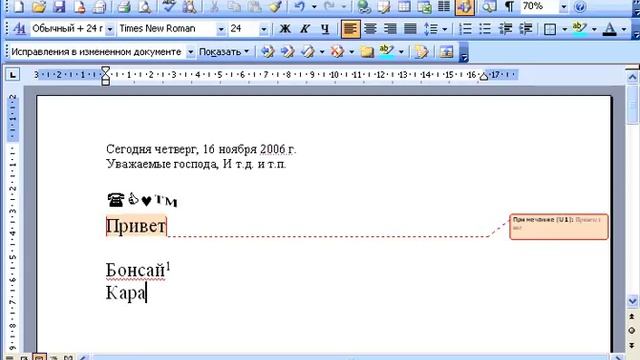The width and height of the screenshot is (640, 360).
Task: Copy the selection to clipboard
Action: pos(234,6)
